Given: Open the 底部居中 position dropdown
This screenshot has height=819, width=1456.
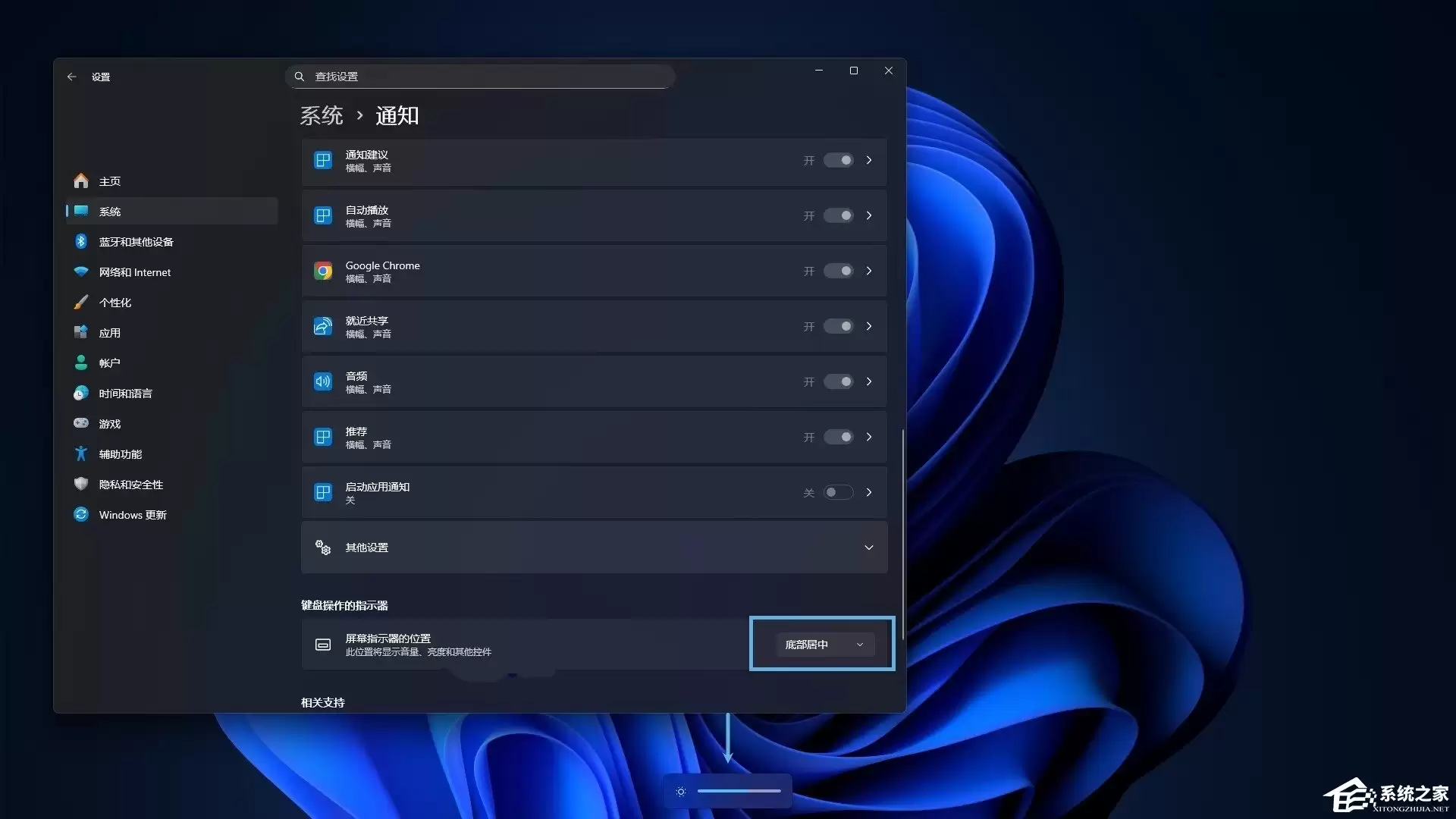Looking at the screenshot, I should [822, 644].
